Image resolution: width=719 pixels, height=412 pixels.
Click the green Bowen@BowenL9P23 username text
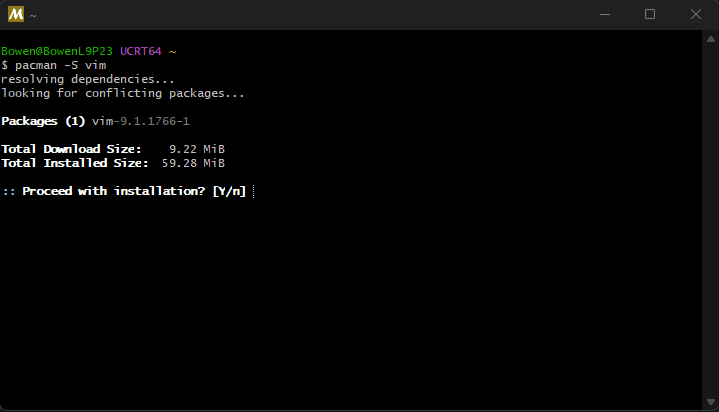coord(57,51)
